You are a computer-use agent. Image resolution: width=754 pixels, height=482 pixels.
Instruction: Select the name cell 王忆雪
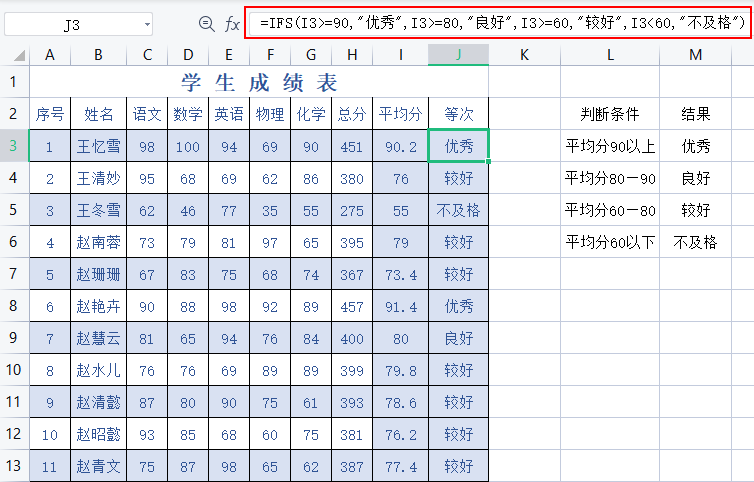[x=99, y=146]
